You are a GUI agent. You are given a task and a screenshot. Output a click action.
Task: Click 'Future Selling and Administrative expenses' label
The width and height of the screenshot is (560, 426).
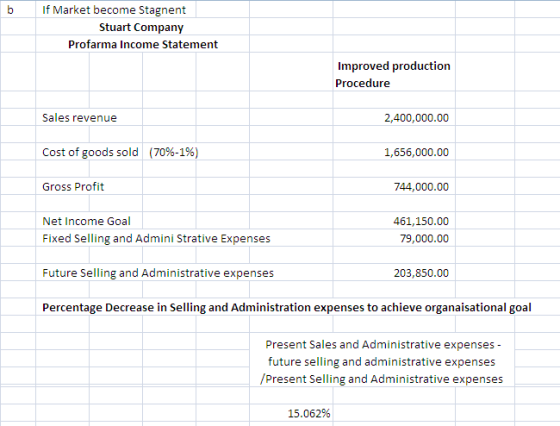pos(158,273)
